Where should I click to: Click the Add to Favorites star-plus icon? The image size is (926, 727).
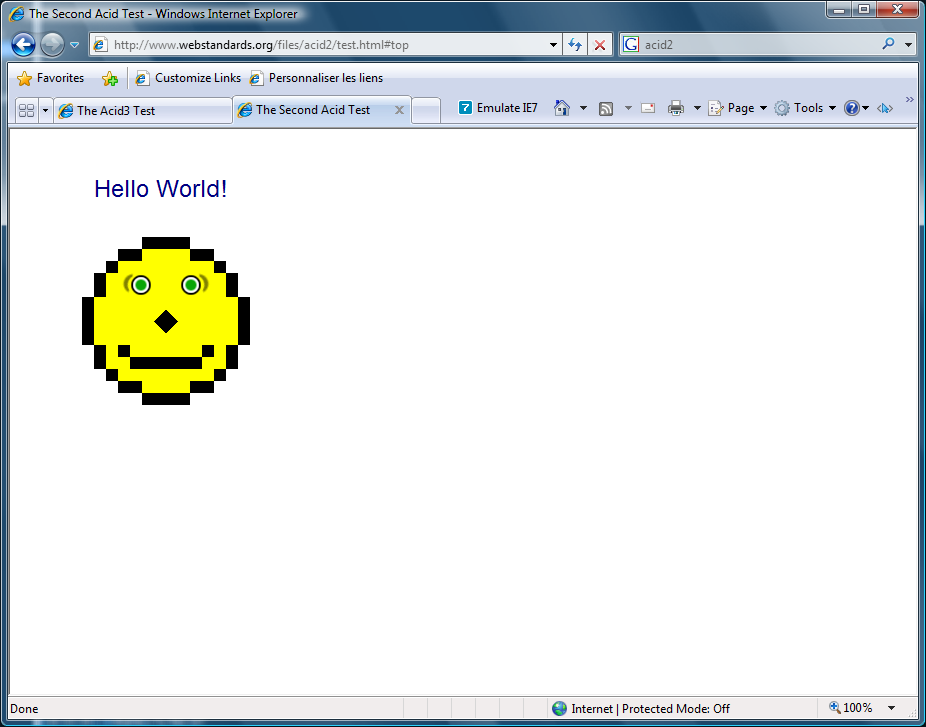(x=110, y=78)
